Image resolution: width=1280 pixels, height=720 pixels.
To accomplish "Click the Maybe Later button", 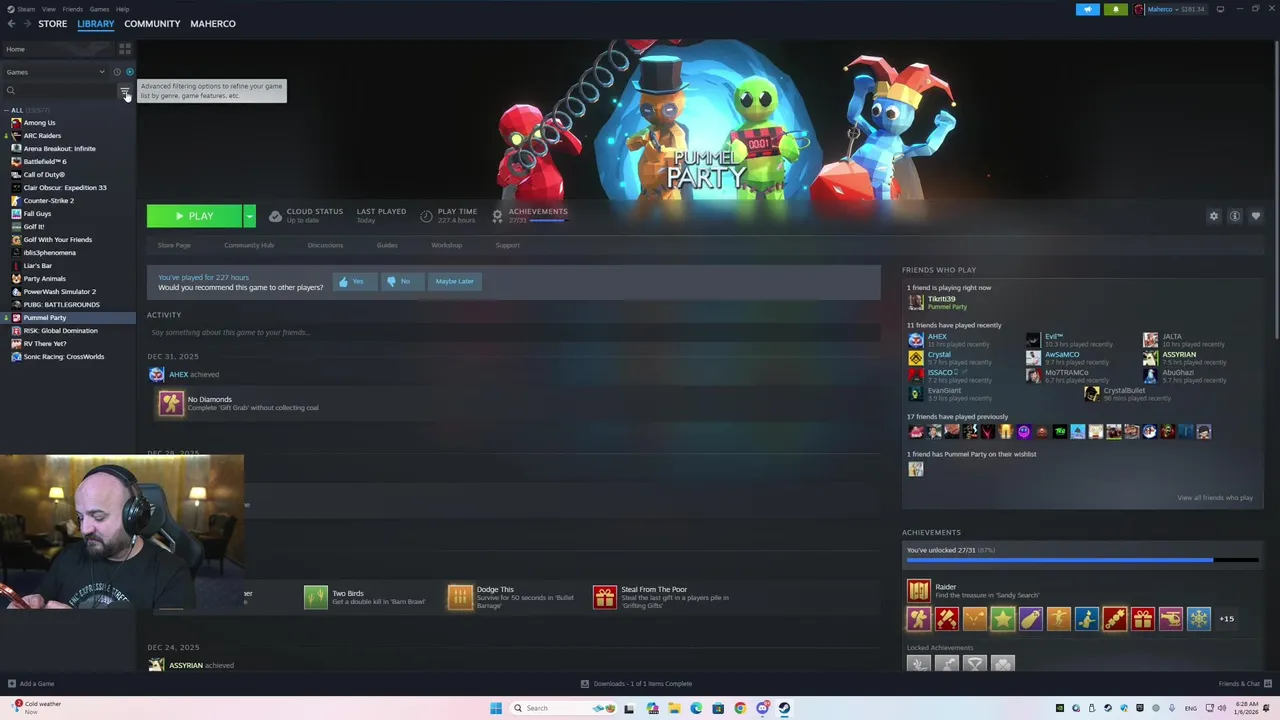I will [454, 282].
